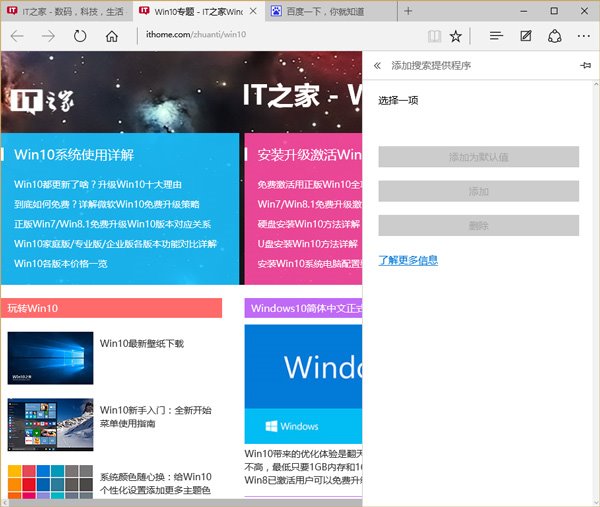Click the IT之家 logo in banner
This screenshot has width=600, height=507.
[42, 101]
